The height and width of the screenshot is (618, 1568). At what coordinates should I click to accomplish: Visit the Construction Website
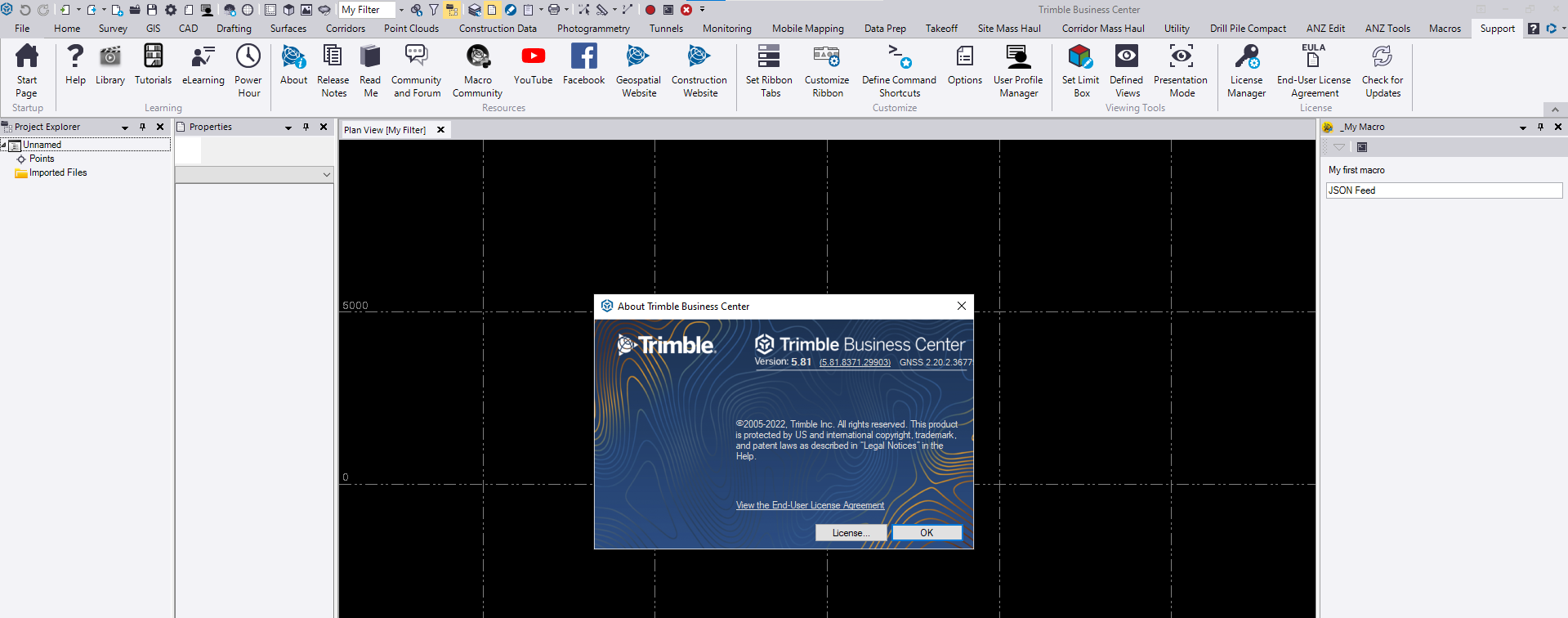click(x=699, y=71)
